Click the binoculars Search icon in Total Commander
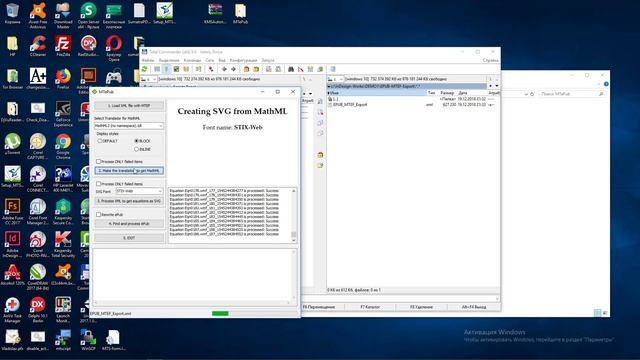Screen dimensions: 640x360 (x=291, y=69)
